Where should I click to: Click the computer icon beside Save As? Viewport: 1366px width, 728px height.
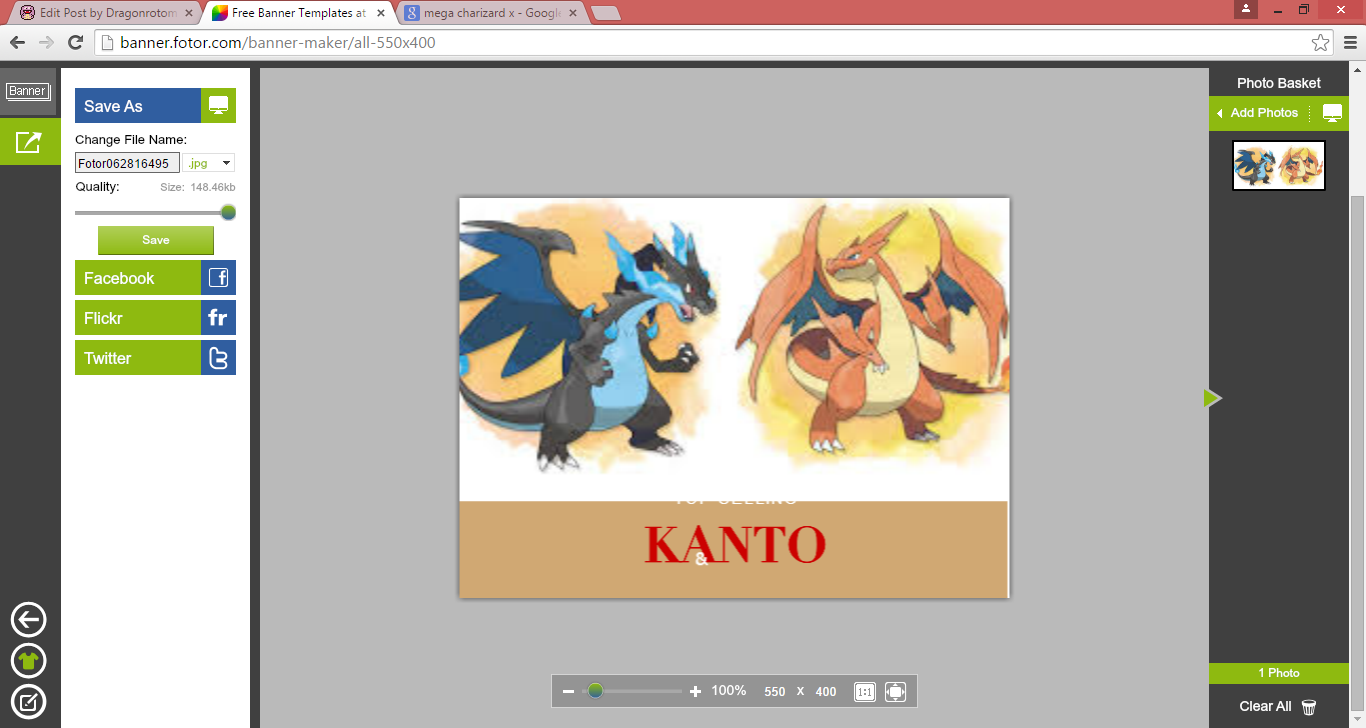pos(218,106)
